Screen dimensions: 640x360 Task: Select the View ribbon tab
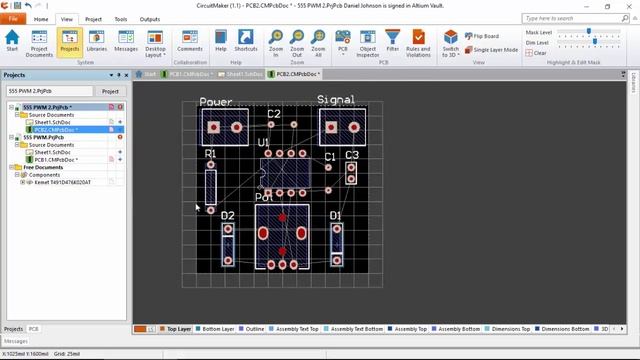click(x=67, y=19)
